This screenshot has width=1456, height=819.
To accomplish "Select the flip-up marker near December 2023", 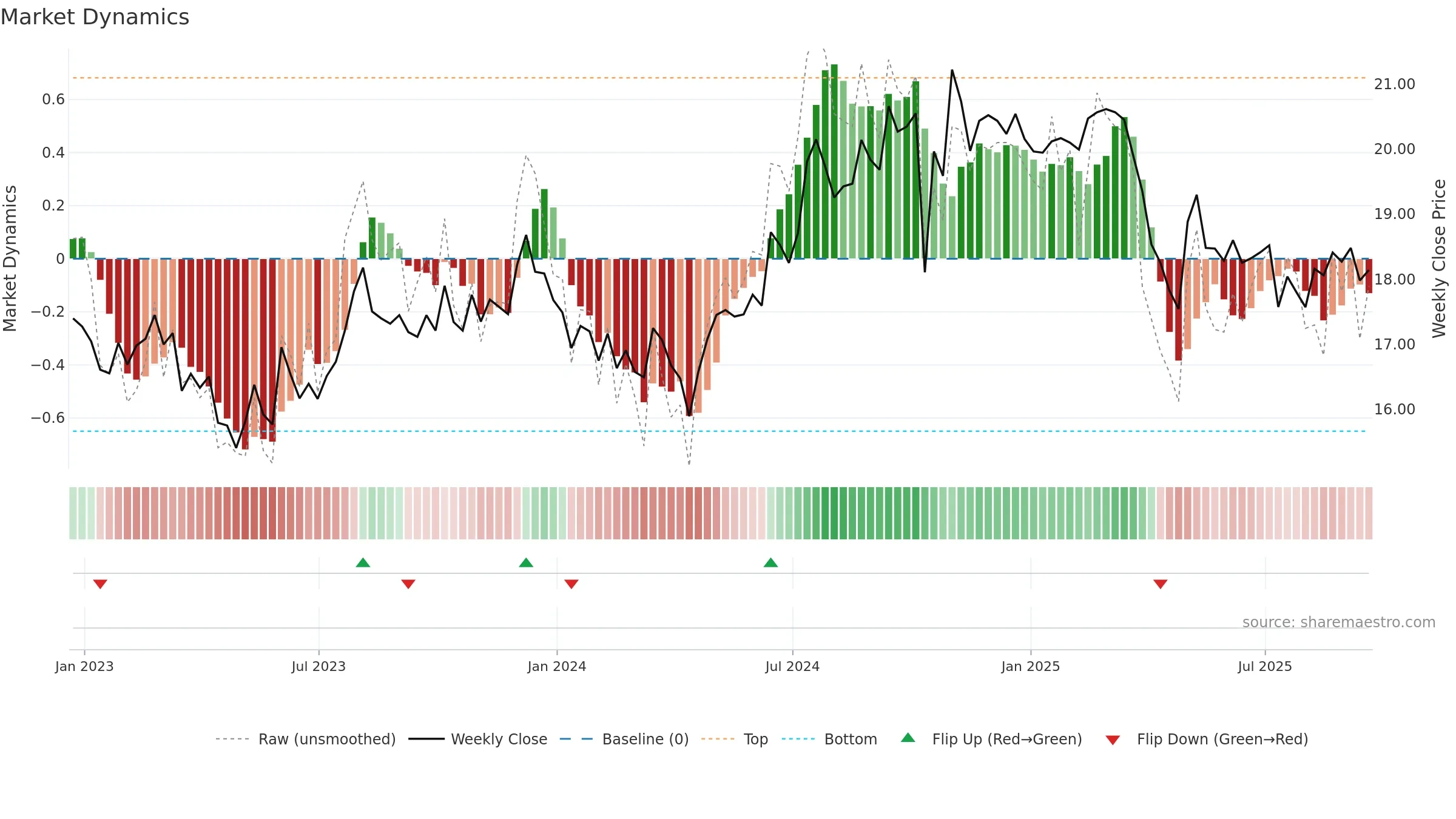I will tap(526, 562).
